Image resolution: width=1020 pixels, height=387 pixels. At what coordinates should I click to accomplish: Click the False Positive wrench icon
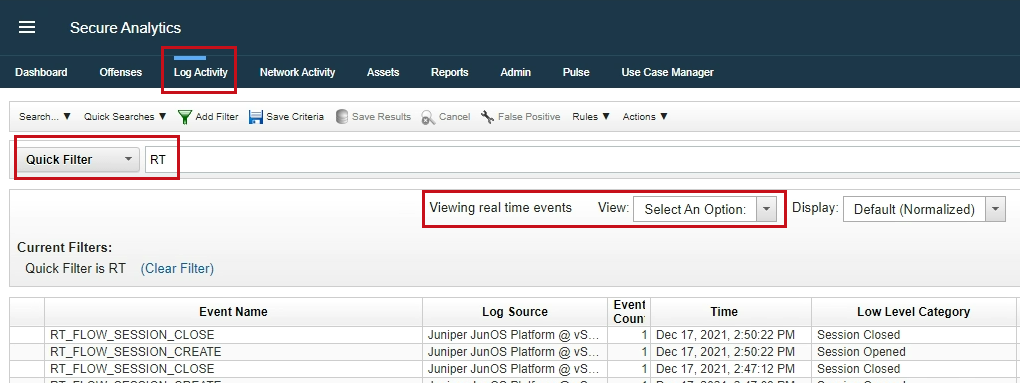coord(487,117)
